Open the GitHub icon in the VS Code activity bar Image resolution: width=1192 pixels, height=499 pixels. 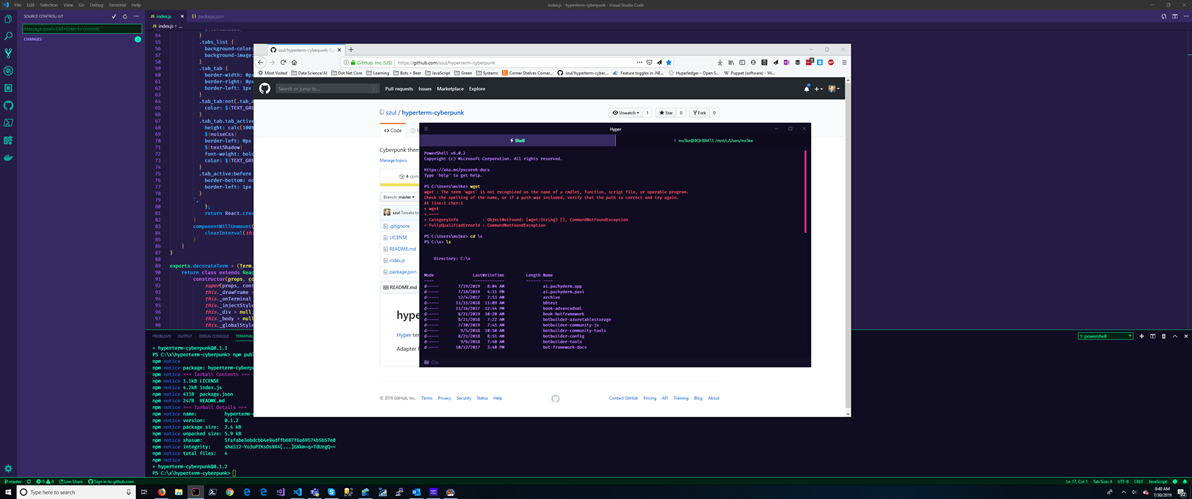8,105
